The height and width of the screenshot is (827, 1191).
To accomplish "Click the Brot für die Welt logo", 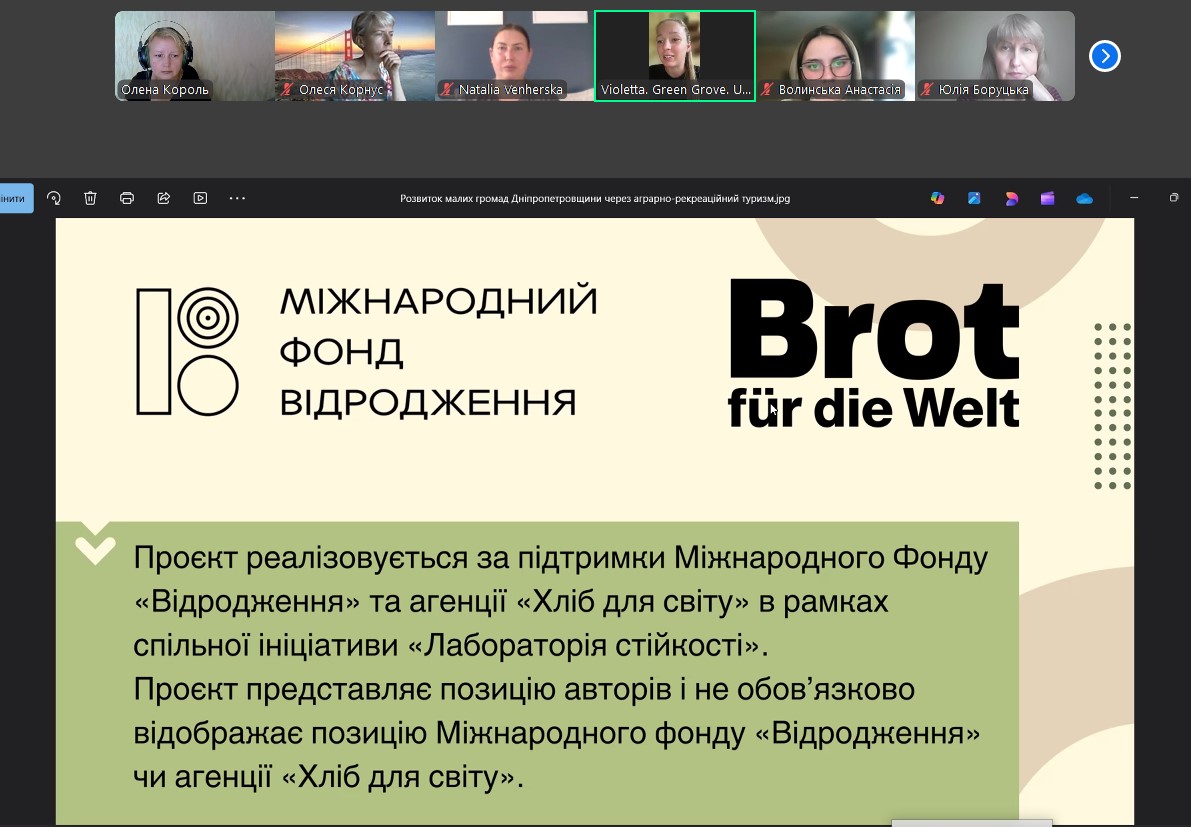I will pos(874,352).
